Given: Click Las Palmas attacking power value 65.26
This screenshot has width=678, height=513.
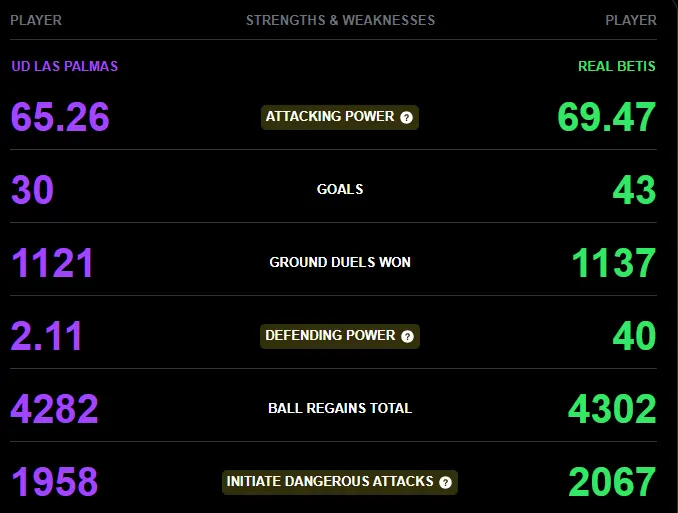Looking at the screenshot, I should 60,117.
